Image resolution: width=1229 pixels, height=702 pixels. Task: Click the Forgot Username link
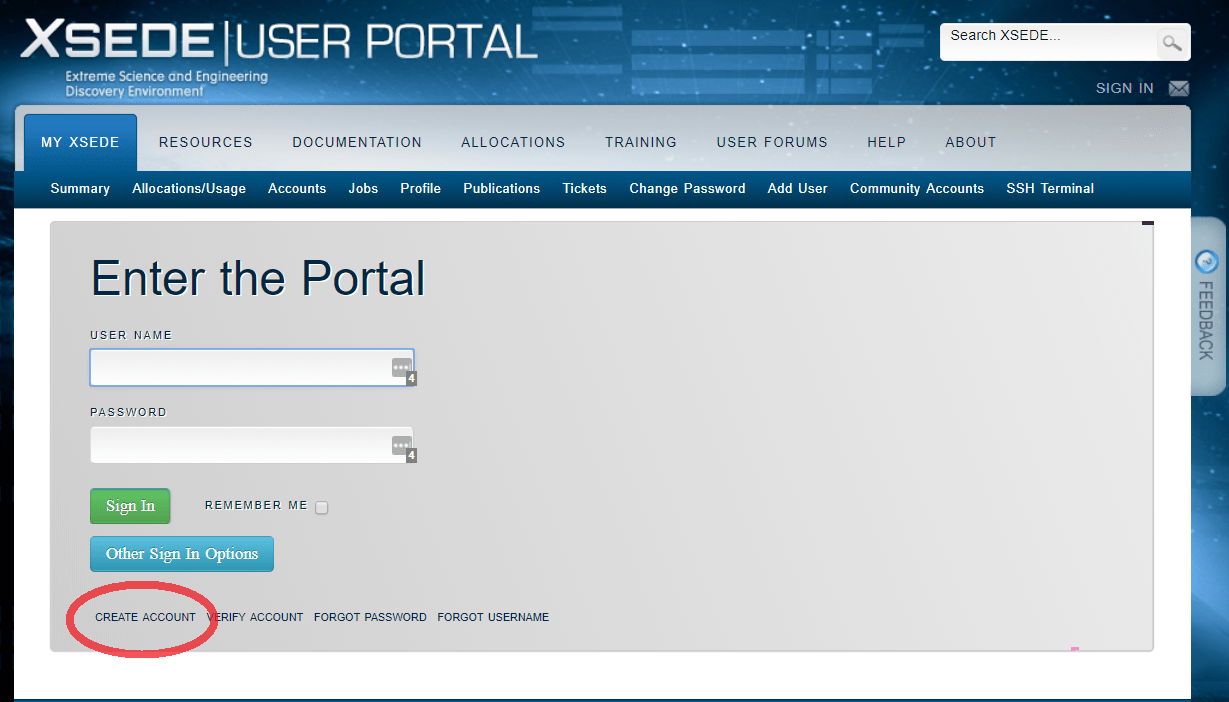point(493,617)
